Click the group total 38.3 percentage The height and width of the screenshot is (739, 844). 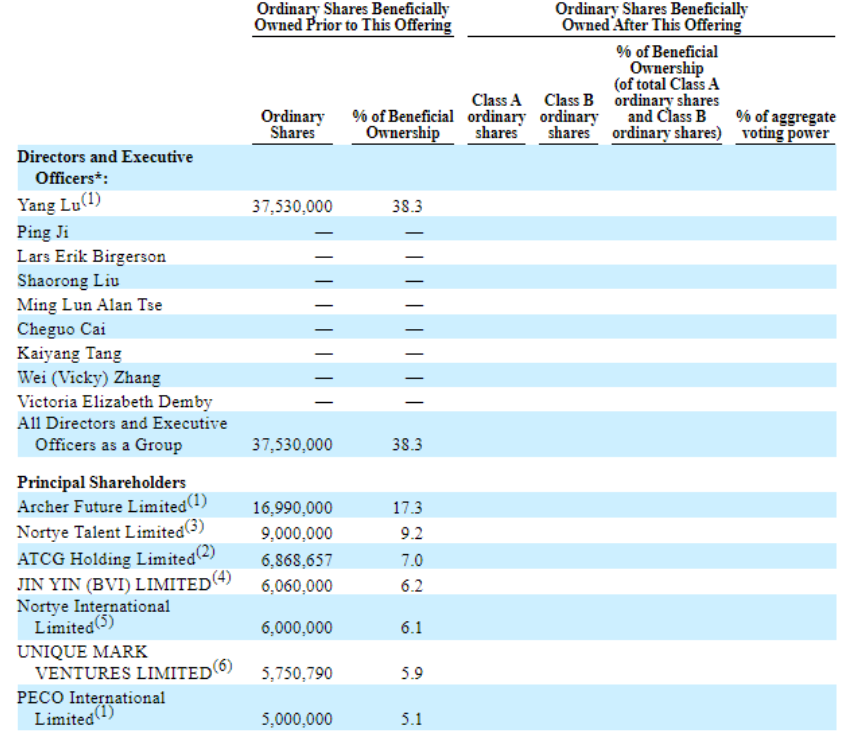tap(407, 445)
